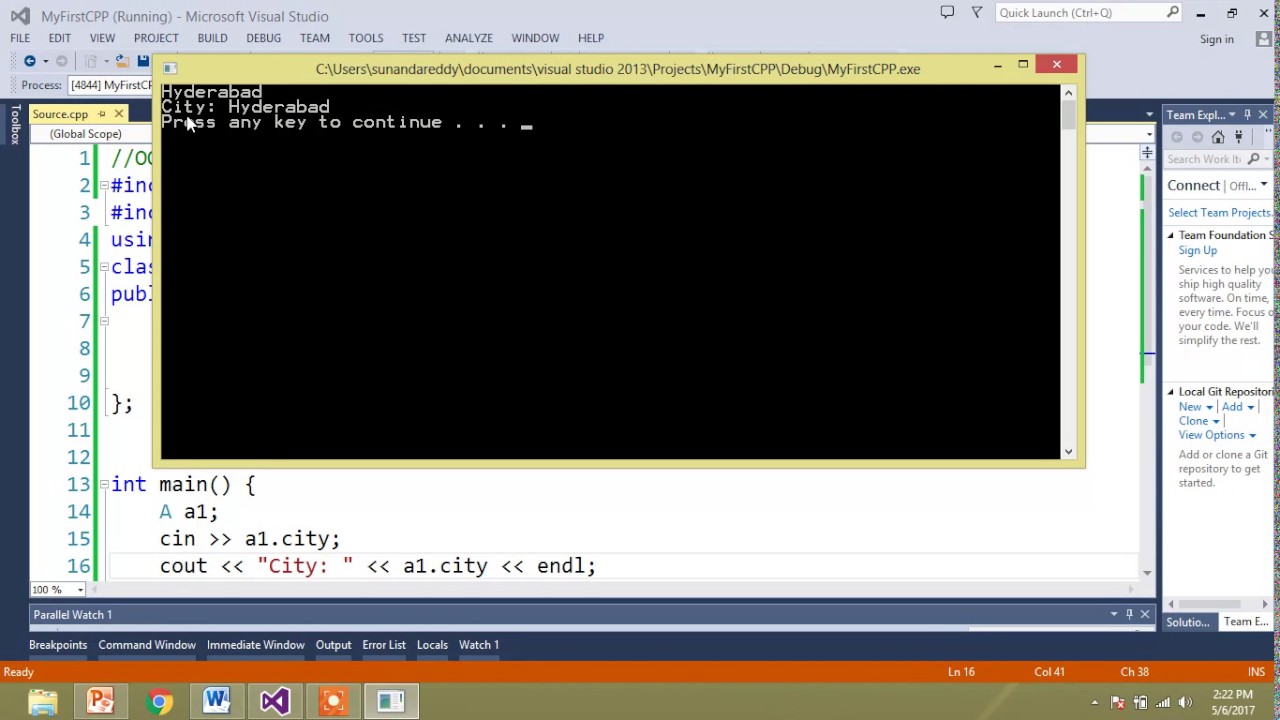Pin the Parallel Watch 1 panel
Viewport: 1280px width, 720px height.
(1129, 614)
